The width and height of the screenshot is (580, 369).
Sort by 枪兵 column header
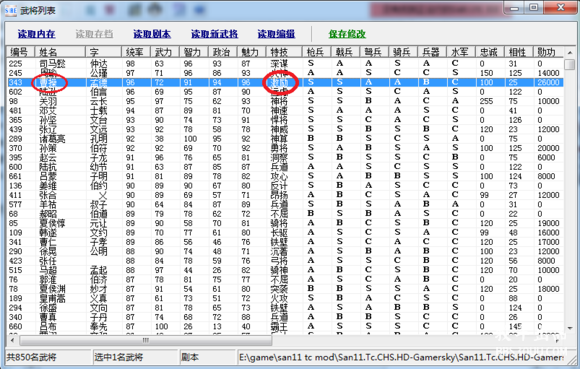coord(317,52)
